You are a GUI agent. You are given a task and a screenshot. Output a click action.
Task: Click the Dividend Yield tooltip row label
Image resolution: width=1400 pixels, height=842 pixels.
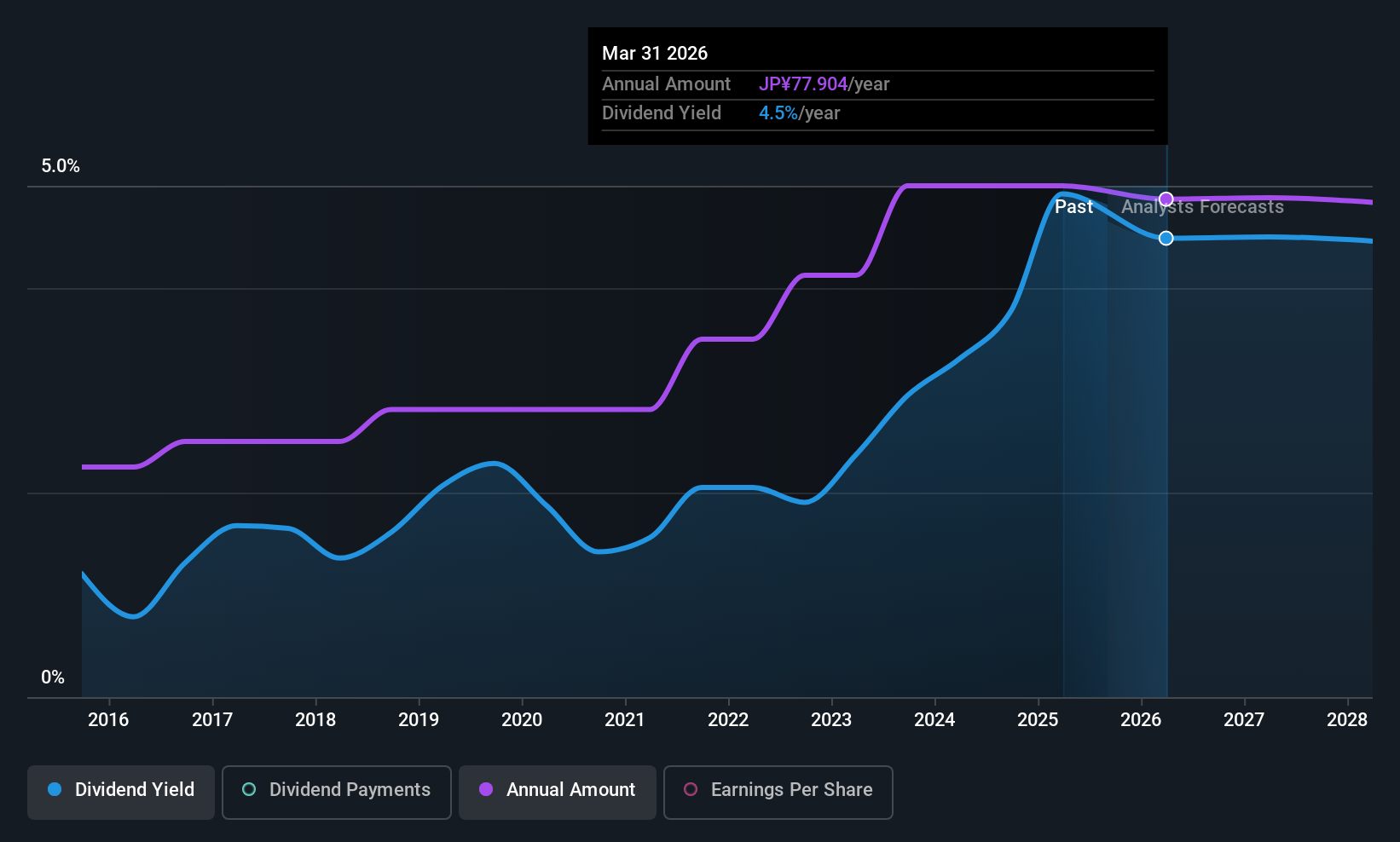662,113
